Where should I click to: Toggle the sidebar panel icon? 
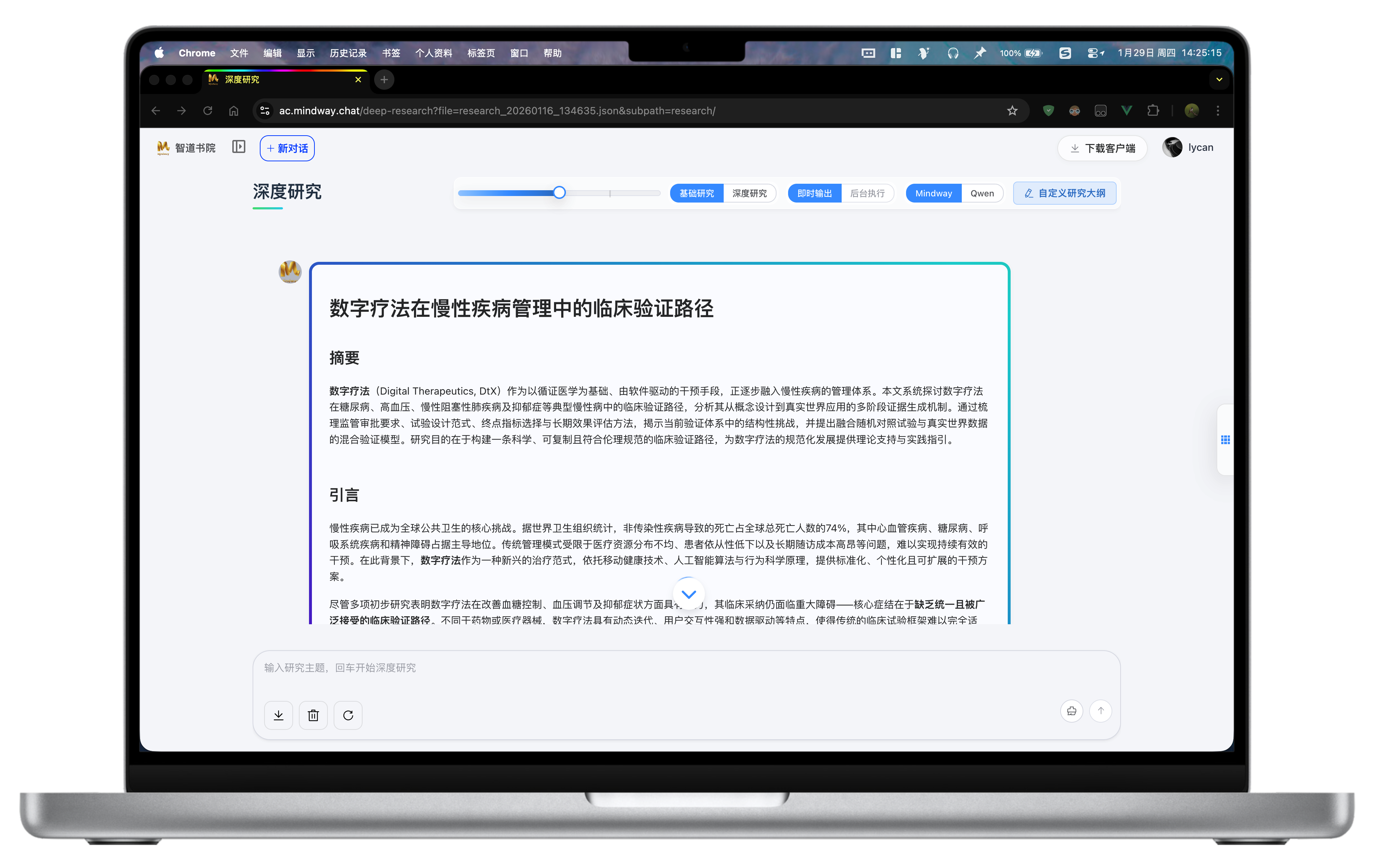(x=239, y=147)
